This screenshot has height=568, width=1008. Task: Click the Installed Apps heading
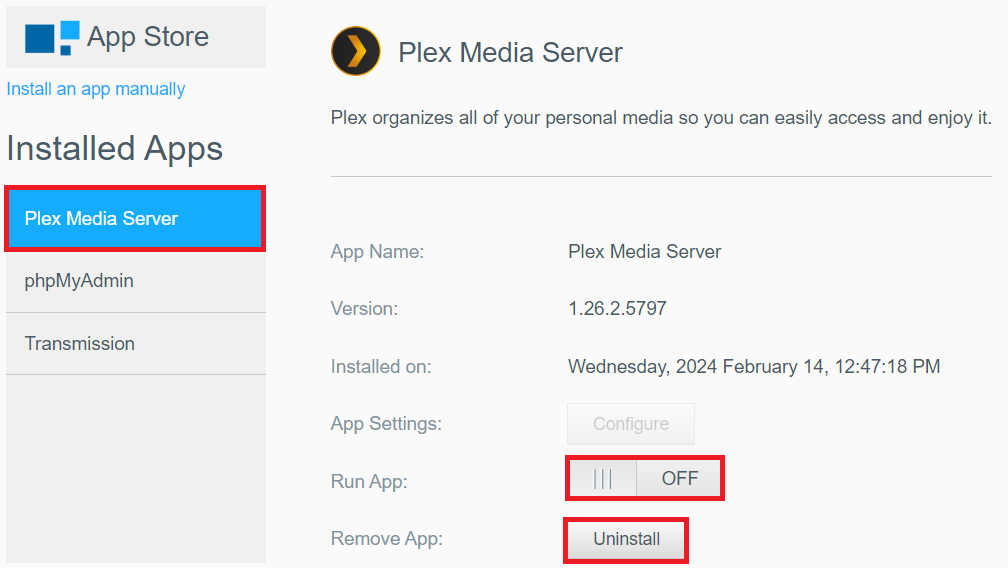coord(115,149)
